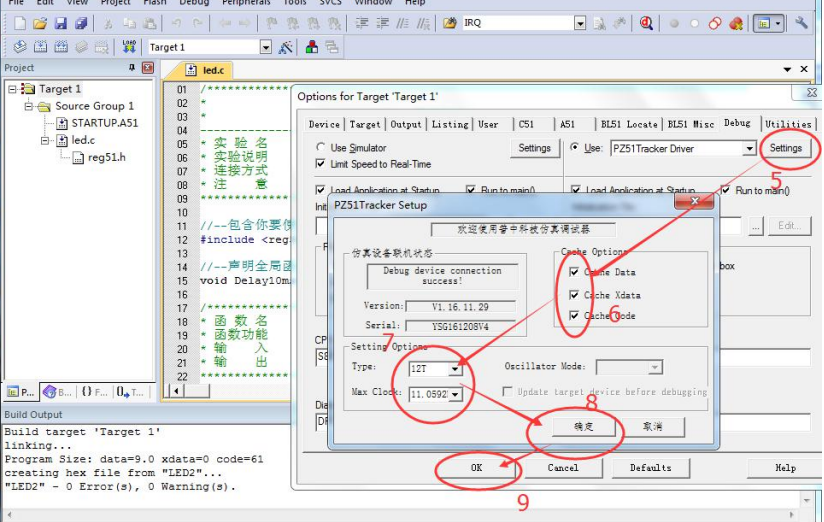Open the IRQ find combo box dropdown

pyautogui.click(x=580, y=23)
